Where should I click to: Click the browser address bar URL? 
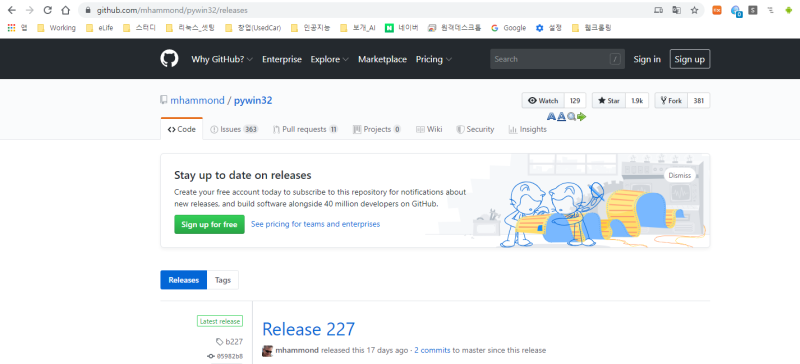(172, 10)
